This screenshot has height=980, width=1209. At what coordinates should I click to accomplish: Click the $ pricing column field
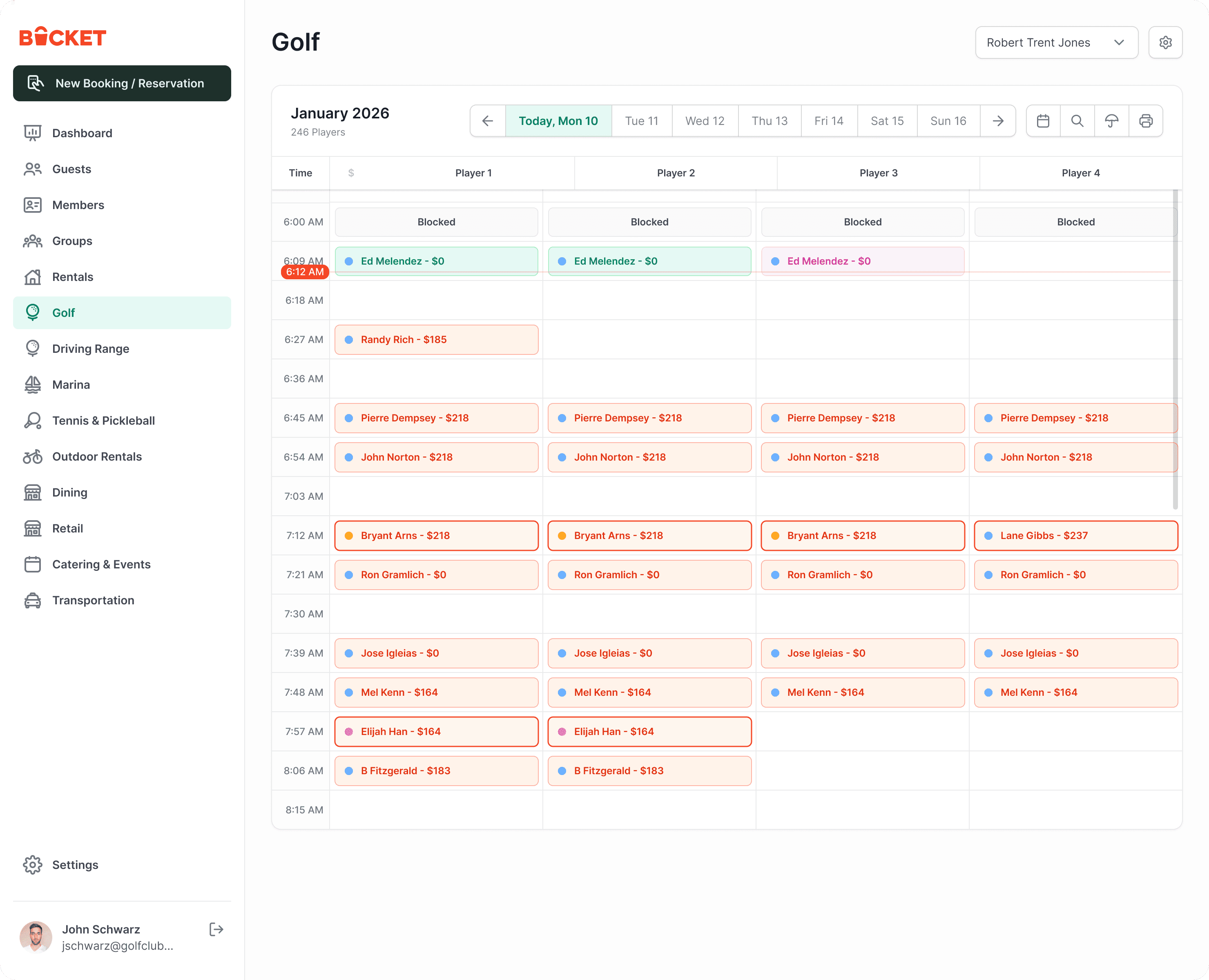[351, 173]
